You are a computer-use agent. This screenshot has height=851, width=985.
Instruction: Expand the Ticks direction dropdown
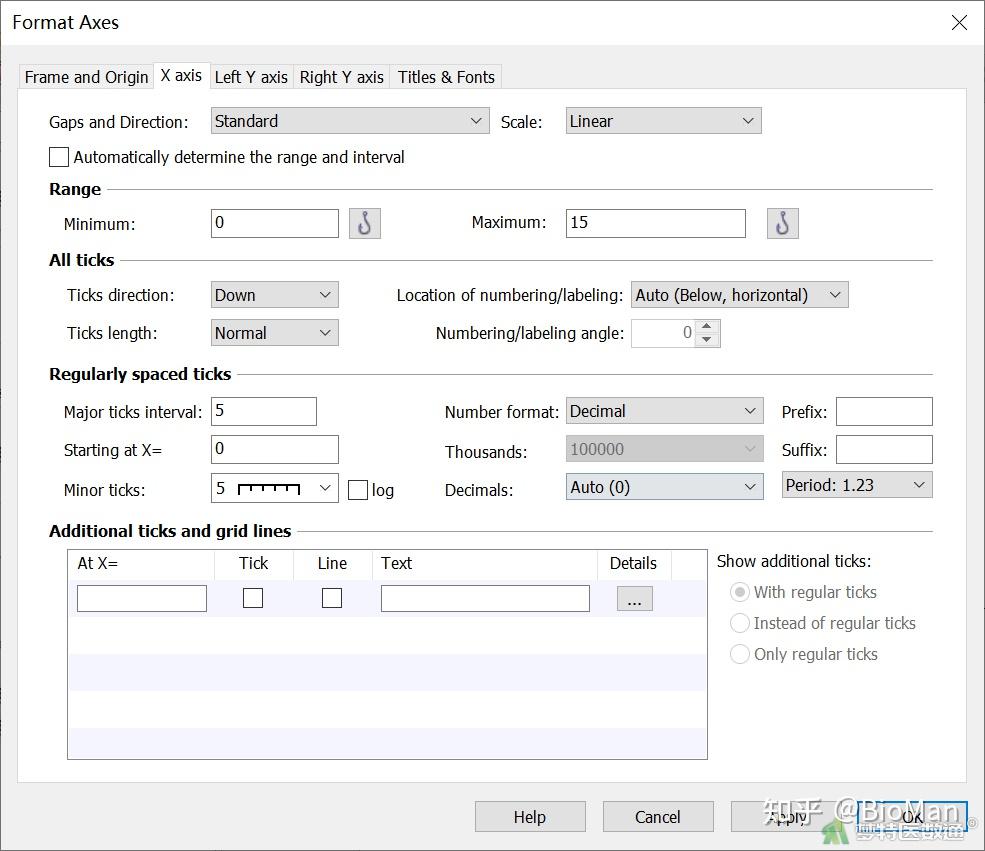(x=275, y=295)
